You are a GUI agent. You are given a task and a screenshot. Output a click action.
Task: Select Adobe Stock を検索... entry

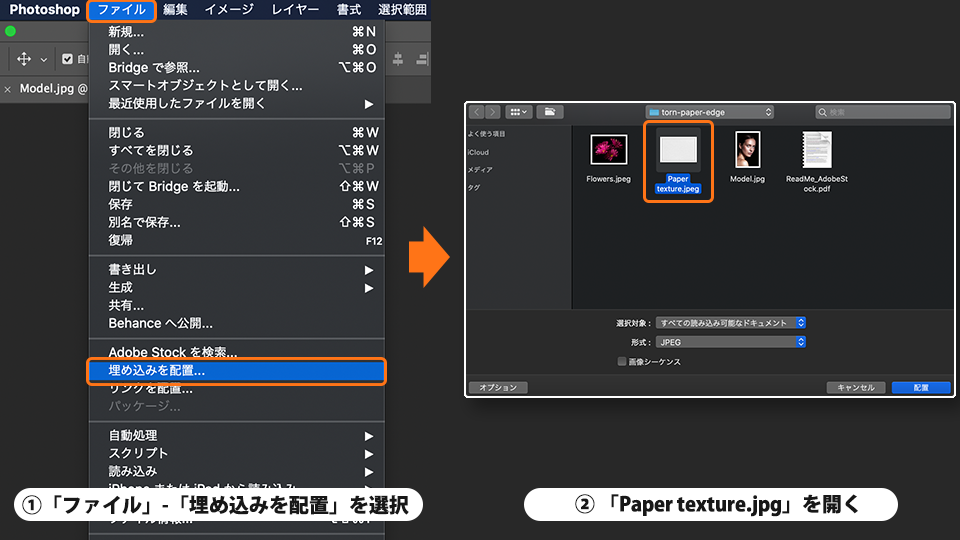coord(237,352)
